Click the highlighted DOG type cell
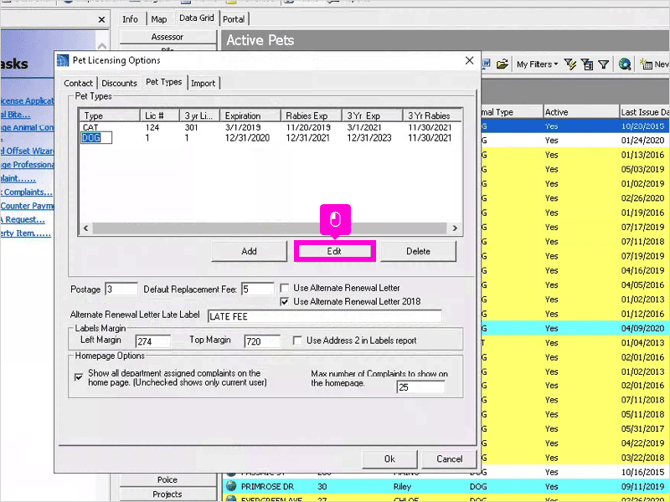The image size is (670, 502). (x=96, y=138)
